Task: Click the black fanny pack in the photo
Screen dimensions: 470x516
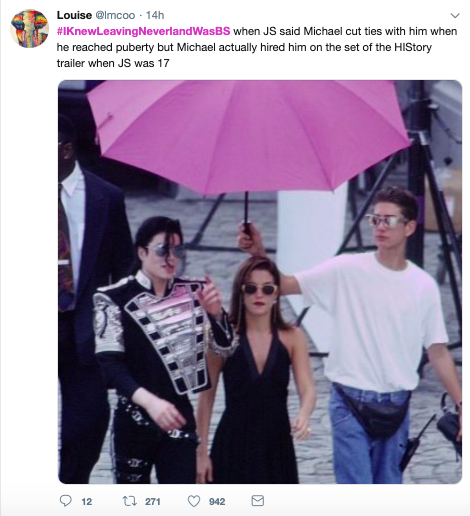Action: pos(372,410)
